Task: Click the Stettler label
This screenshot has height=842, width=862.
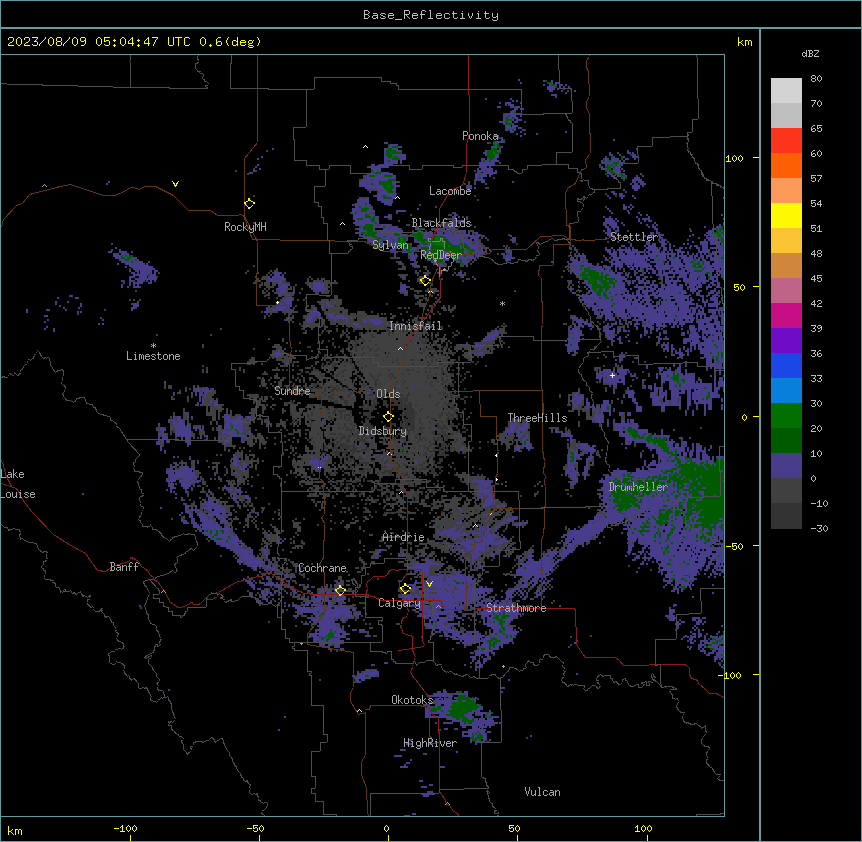Action: (634, 237)
